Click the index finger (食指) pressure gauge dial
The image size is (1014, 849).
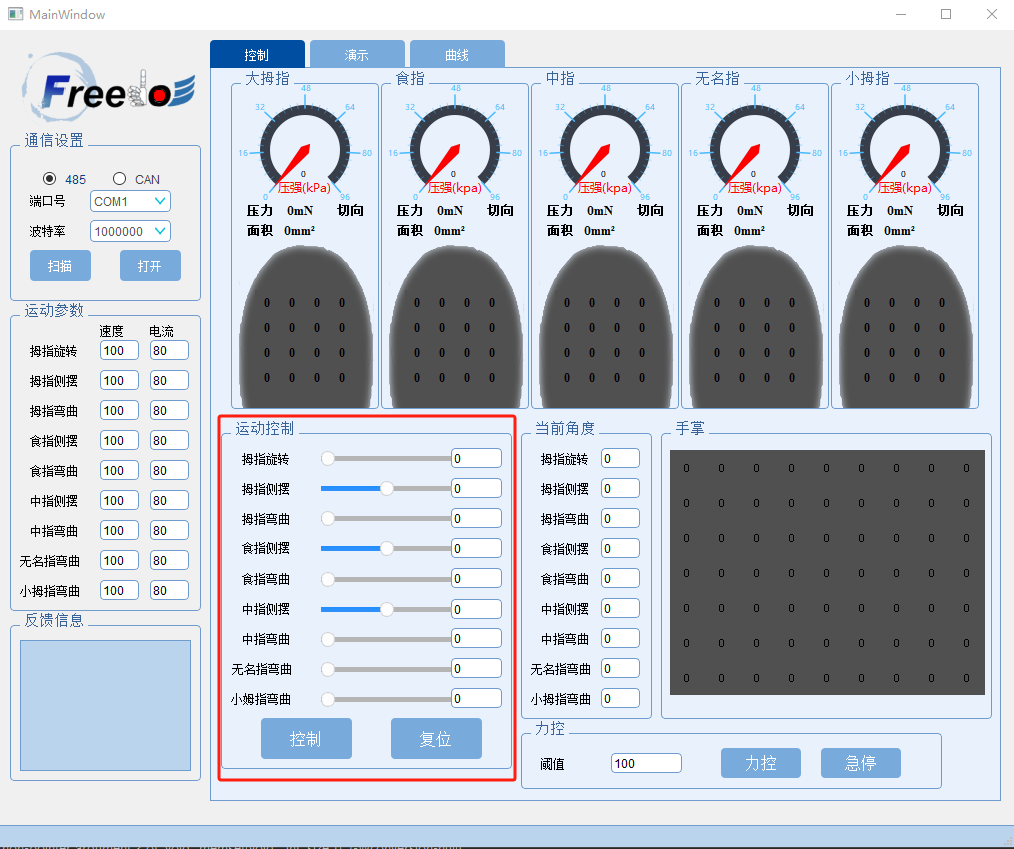(455, 146)
